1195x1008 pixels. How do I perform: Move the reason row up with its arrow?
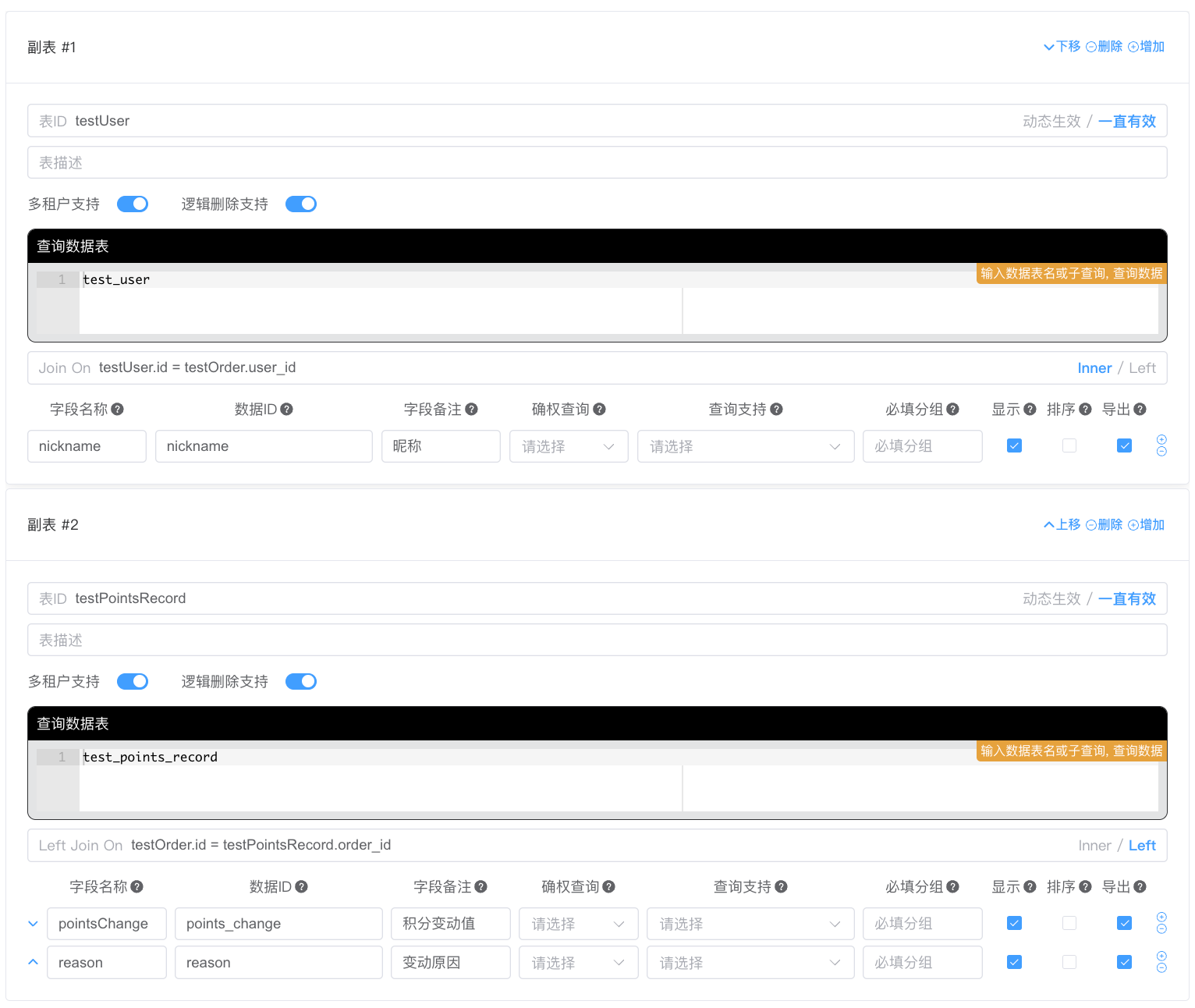(33, 962)
